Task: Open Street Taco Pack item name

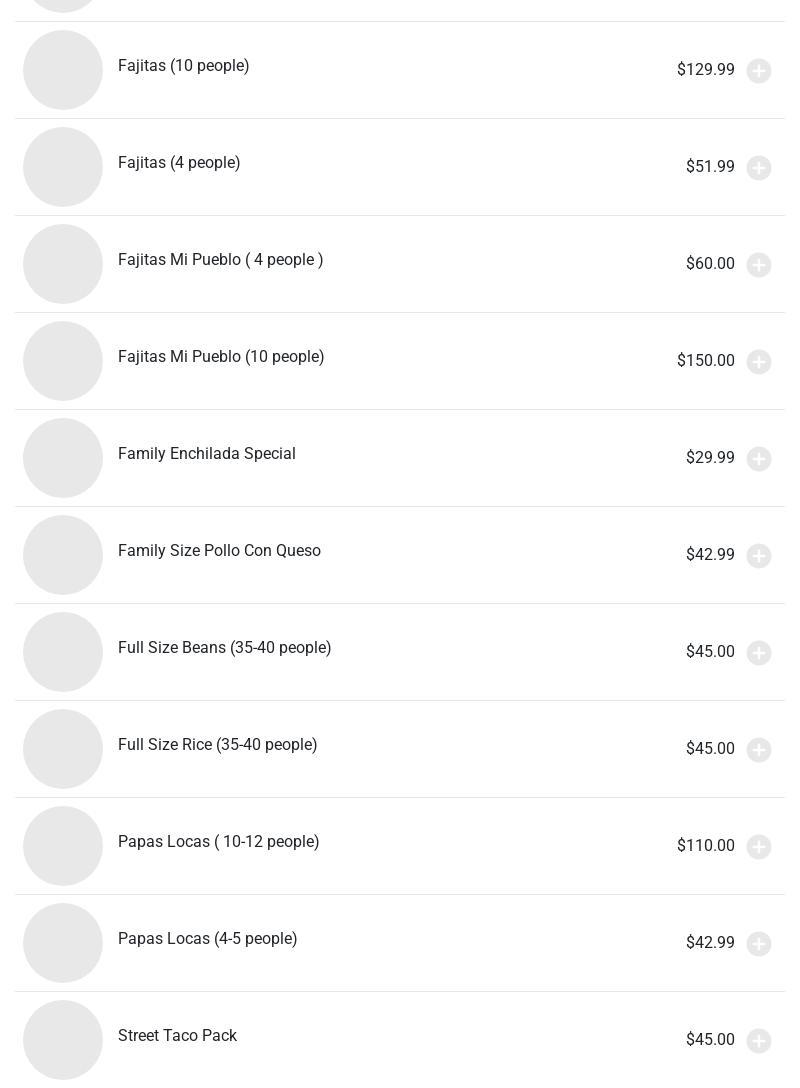Action: click(x=178, y=1035)
